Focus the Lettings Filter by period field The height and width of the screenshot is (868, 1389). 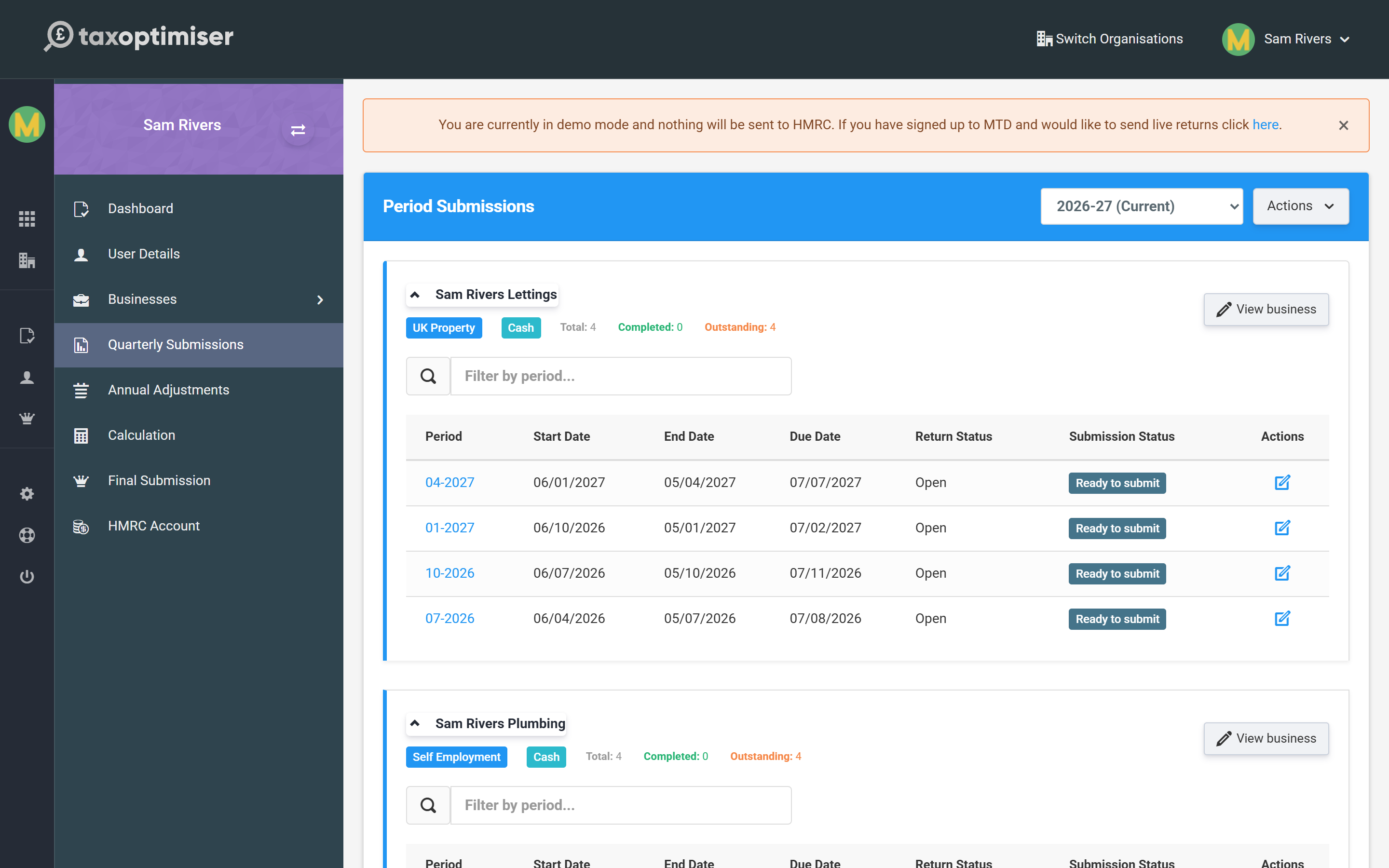click(x=621, y=376)
